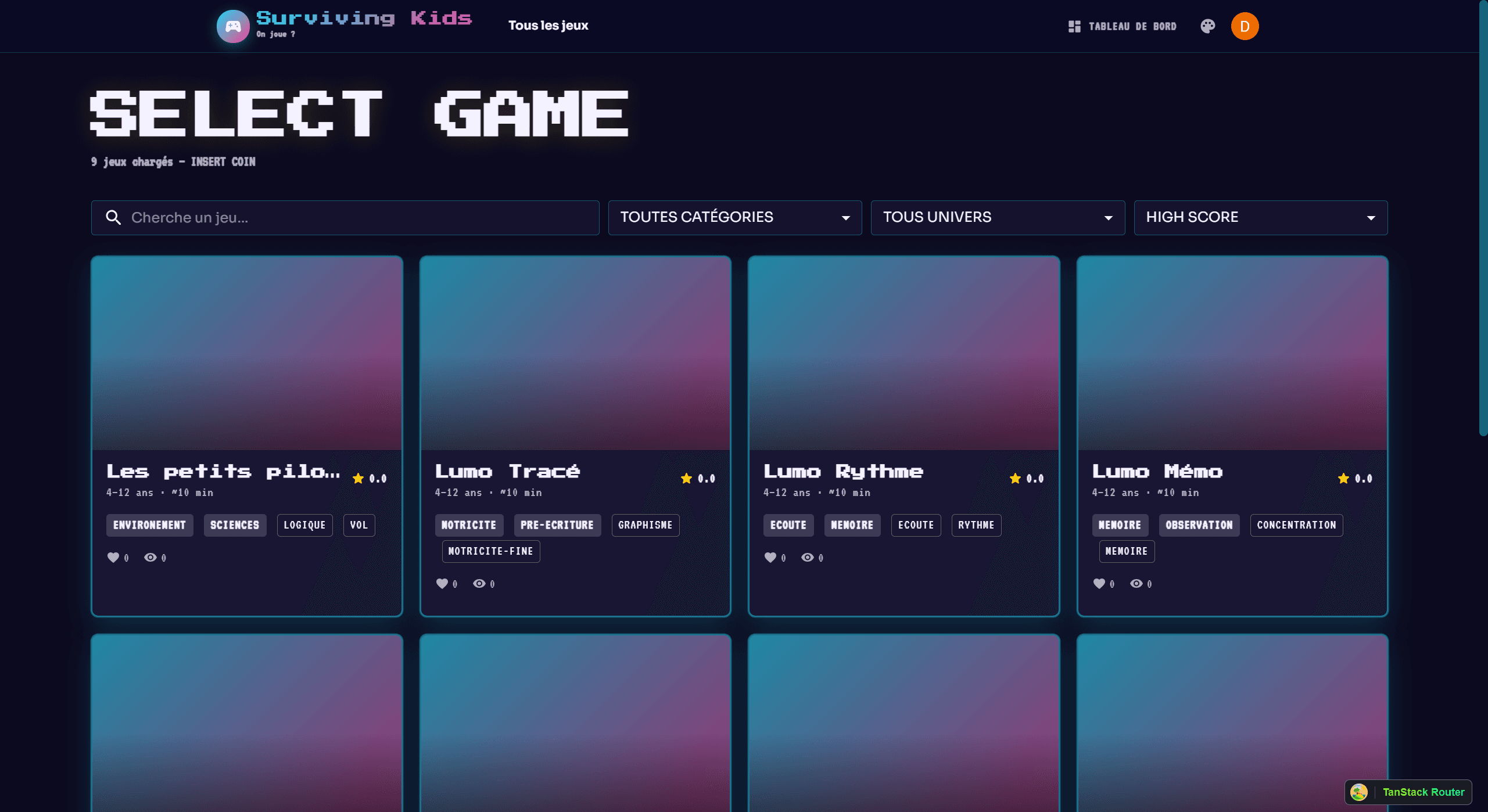Go to Tous les jeux nav item
The width and height of the screenshot is (1488, 812).
(x=548, y=25)
